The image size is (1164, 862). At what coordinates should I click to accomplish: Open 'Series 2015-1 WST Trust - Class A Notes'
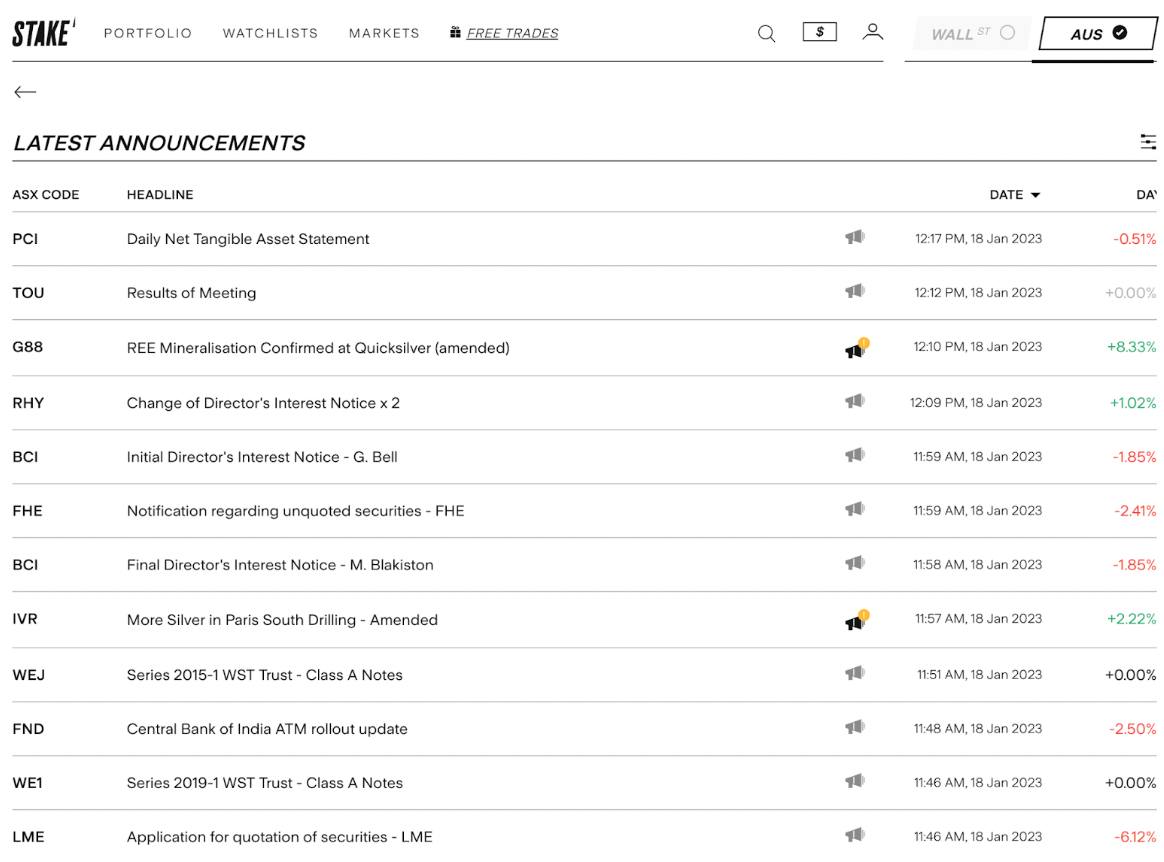pyautogui.click(x=265, y=675)
